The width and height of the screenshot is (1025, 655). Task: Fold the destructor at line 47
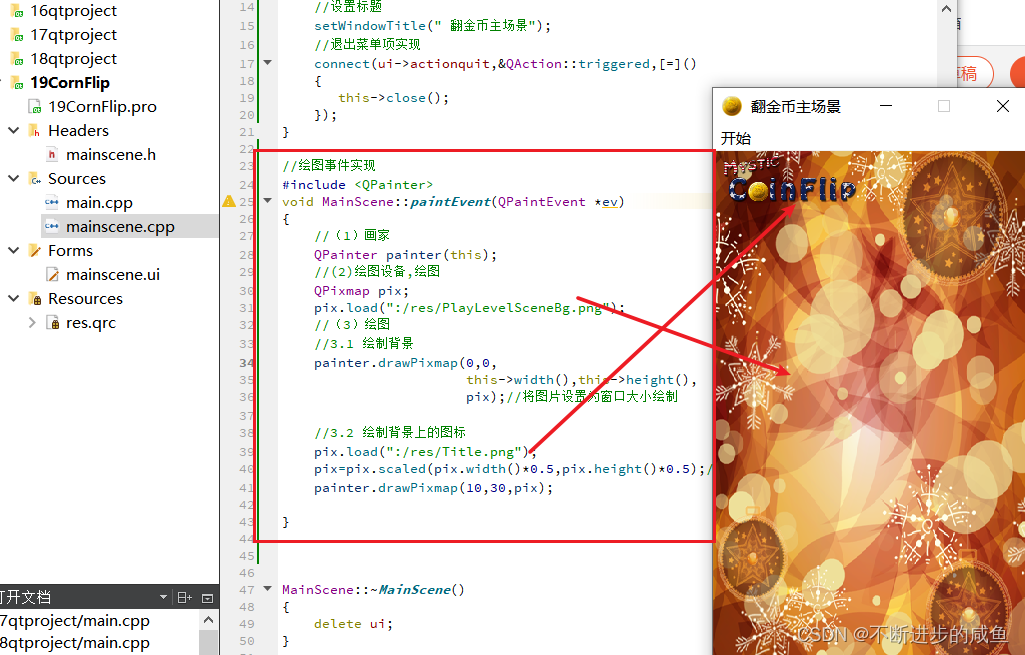(x=267, y=589)
